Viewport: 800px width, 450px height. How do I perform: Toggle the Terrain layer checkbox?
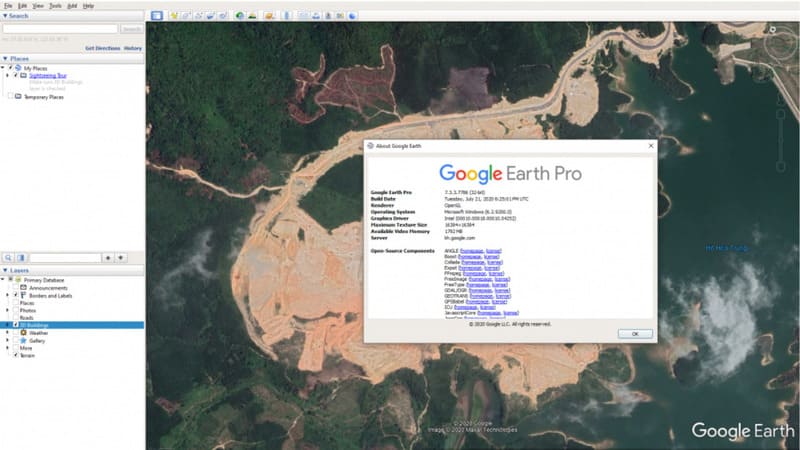[x=16, y=355]
